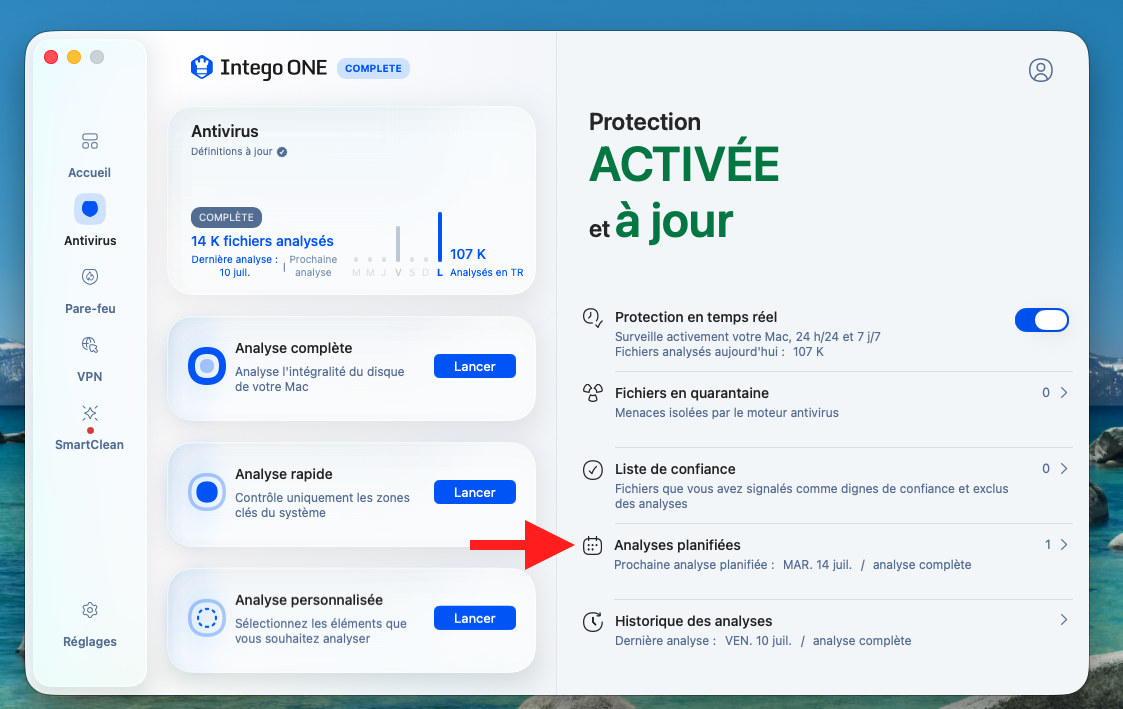Click '107 K' Analysés en TR value
The width and height of the screenshot is (1123, 709).
[x=468, y=254]
